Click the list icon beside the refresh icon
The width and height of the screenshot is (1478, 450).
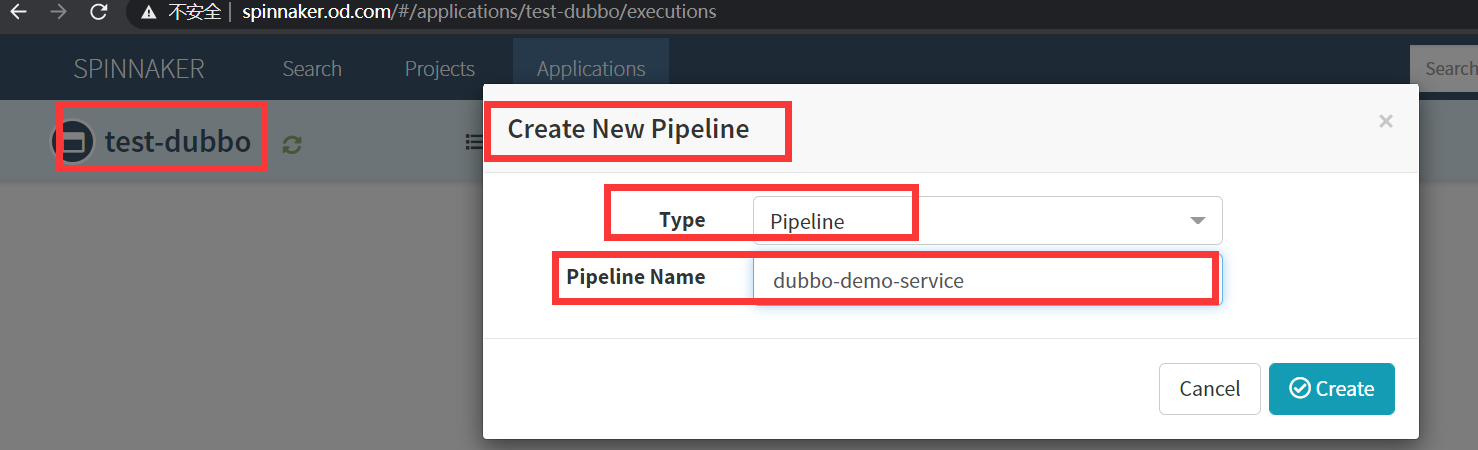pyautogui.click(x=474, y=143)
